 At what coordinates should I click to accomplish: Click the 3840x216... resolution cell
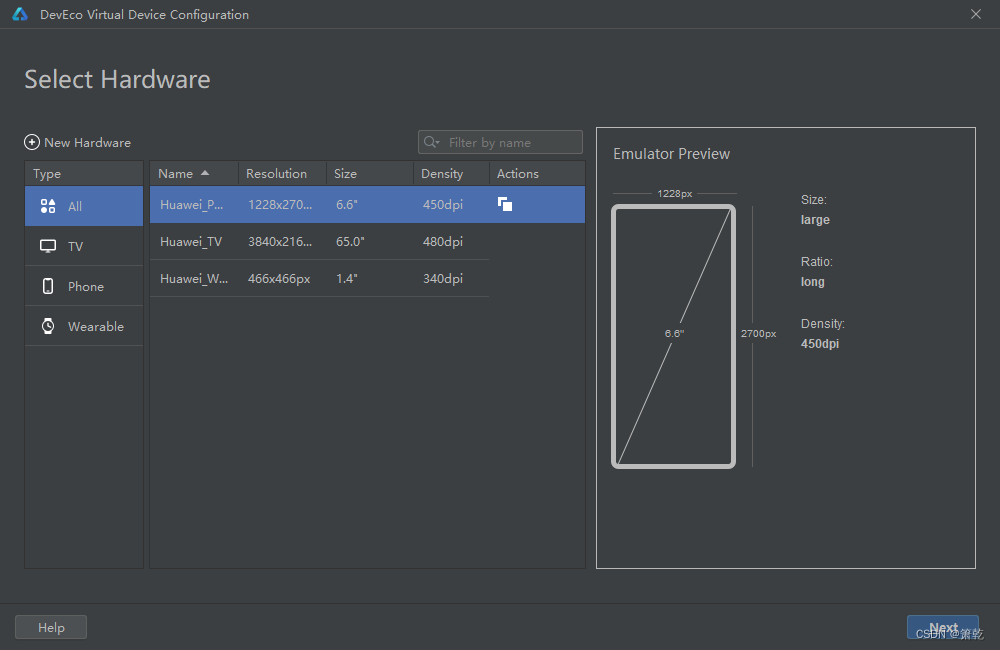pyautogui.click(x=280, y=242)
